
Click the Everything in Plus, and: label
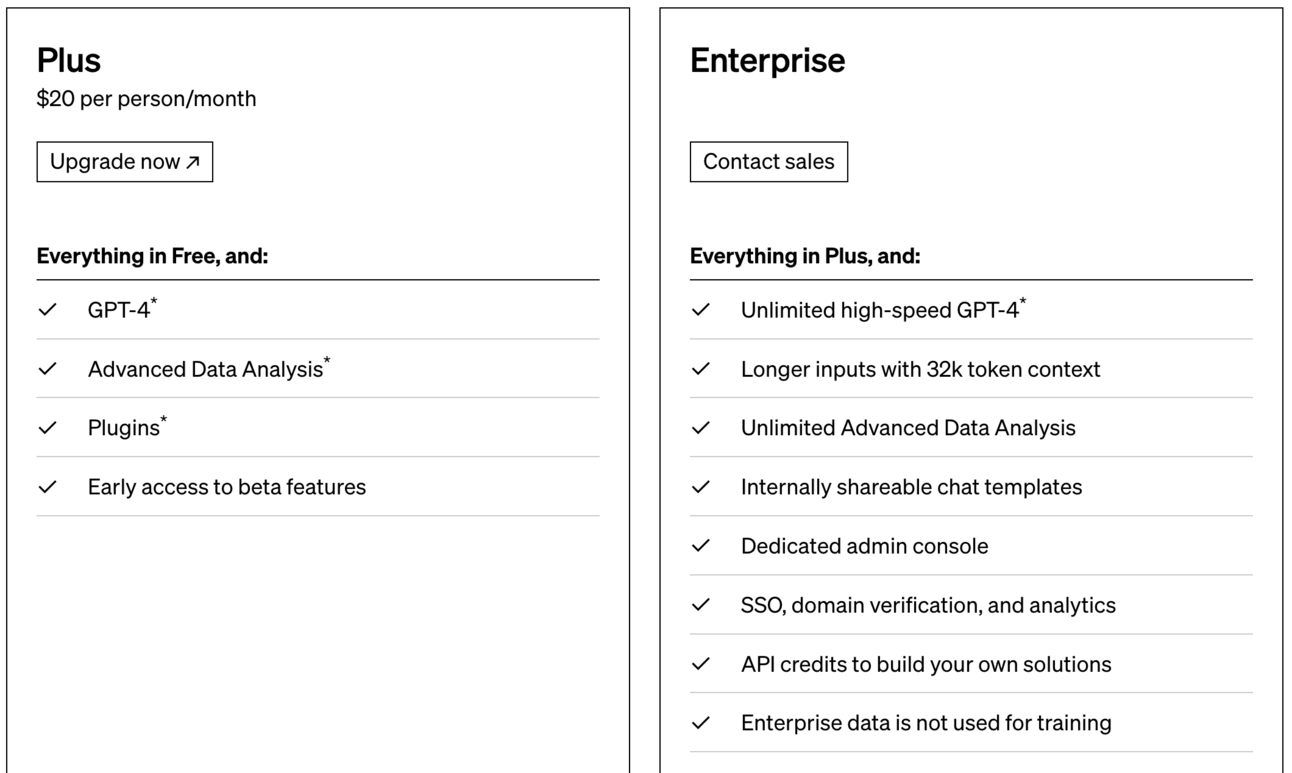[x=805, y=256]
